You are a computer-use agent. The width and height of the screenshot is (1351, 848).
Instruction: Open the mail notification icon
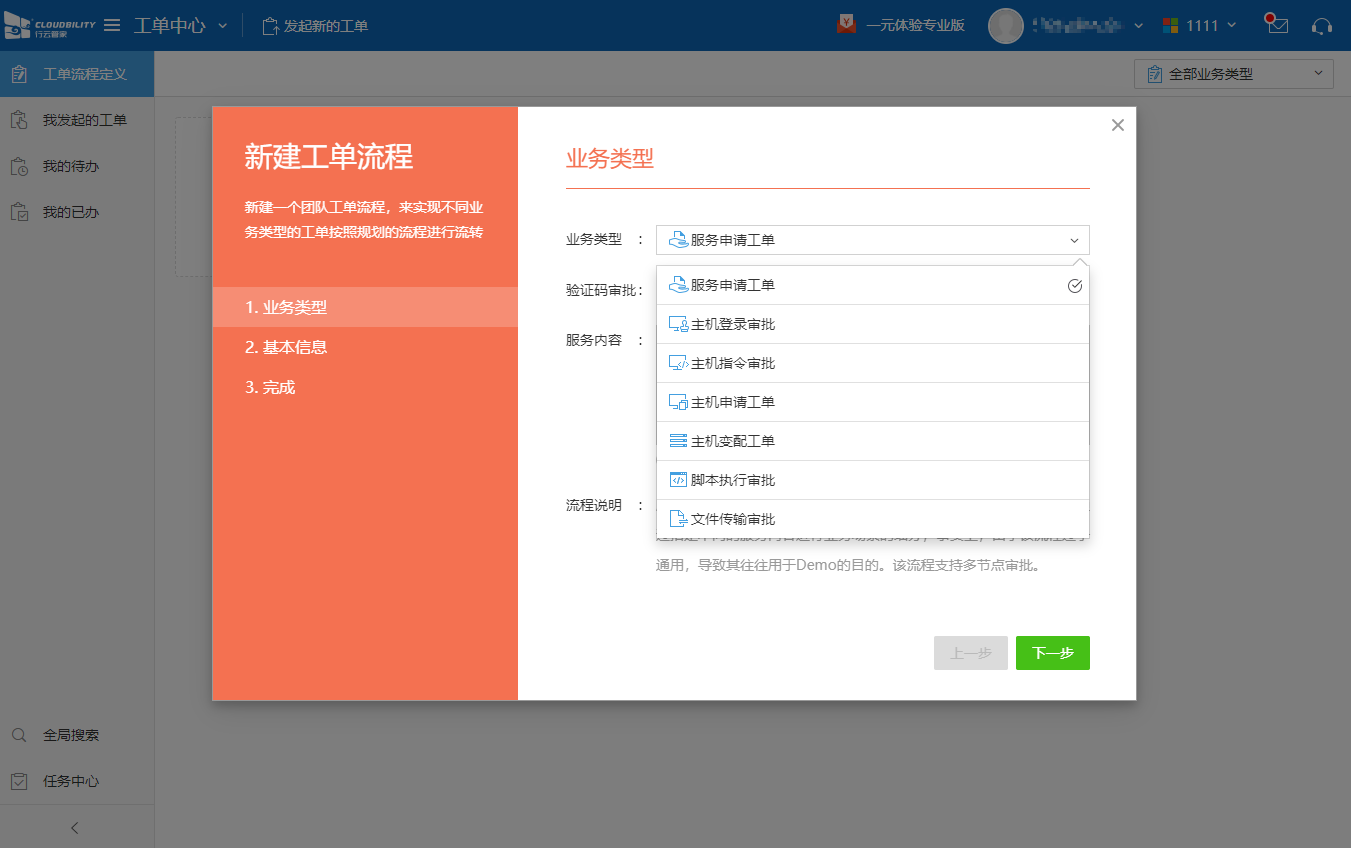(x=1277, y=25)
